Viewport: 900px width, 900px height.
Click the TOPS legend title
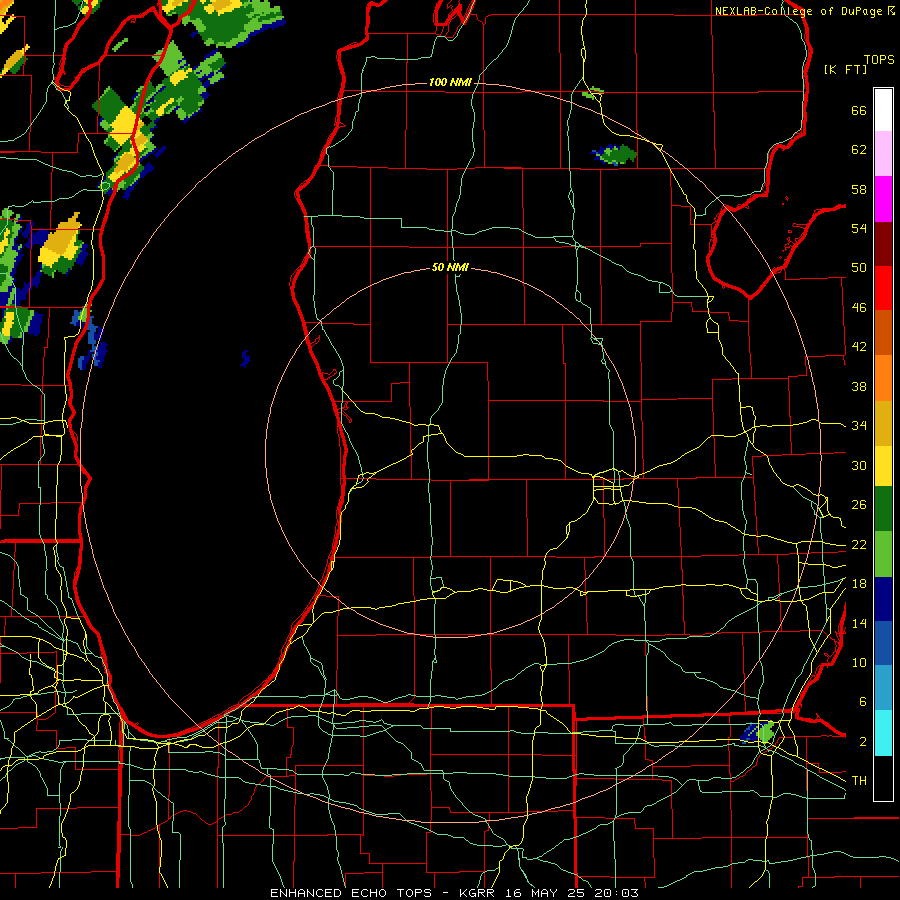coord(879,60)
